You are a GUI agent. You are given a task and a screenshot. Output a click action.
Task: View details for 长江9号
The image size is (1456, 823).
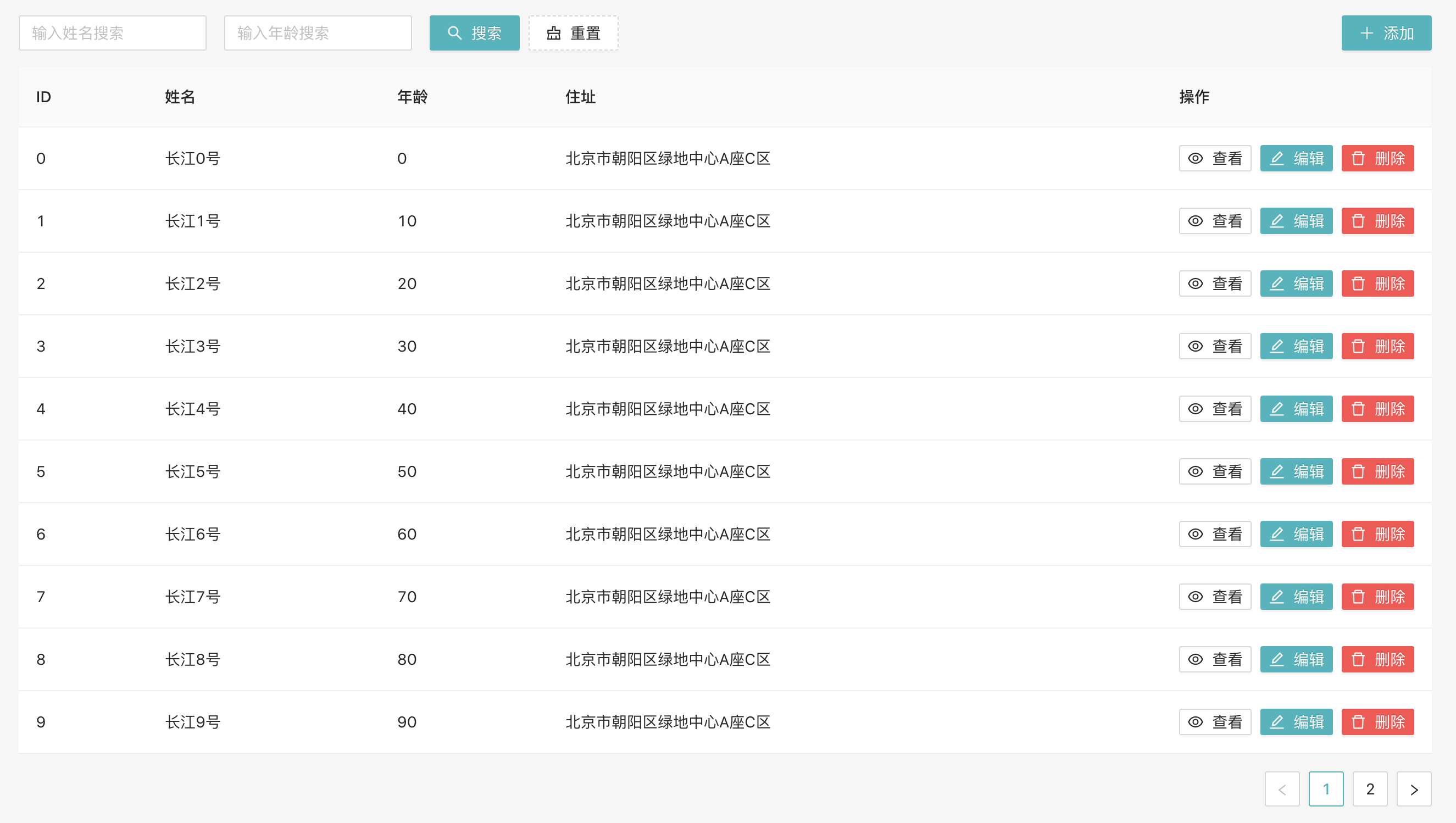1214,722
